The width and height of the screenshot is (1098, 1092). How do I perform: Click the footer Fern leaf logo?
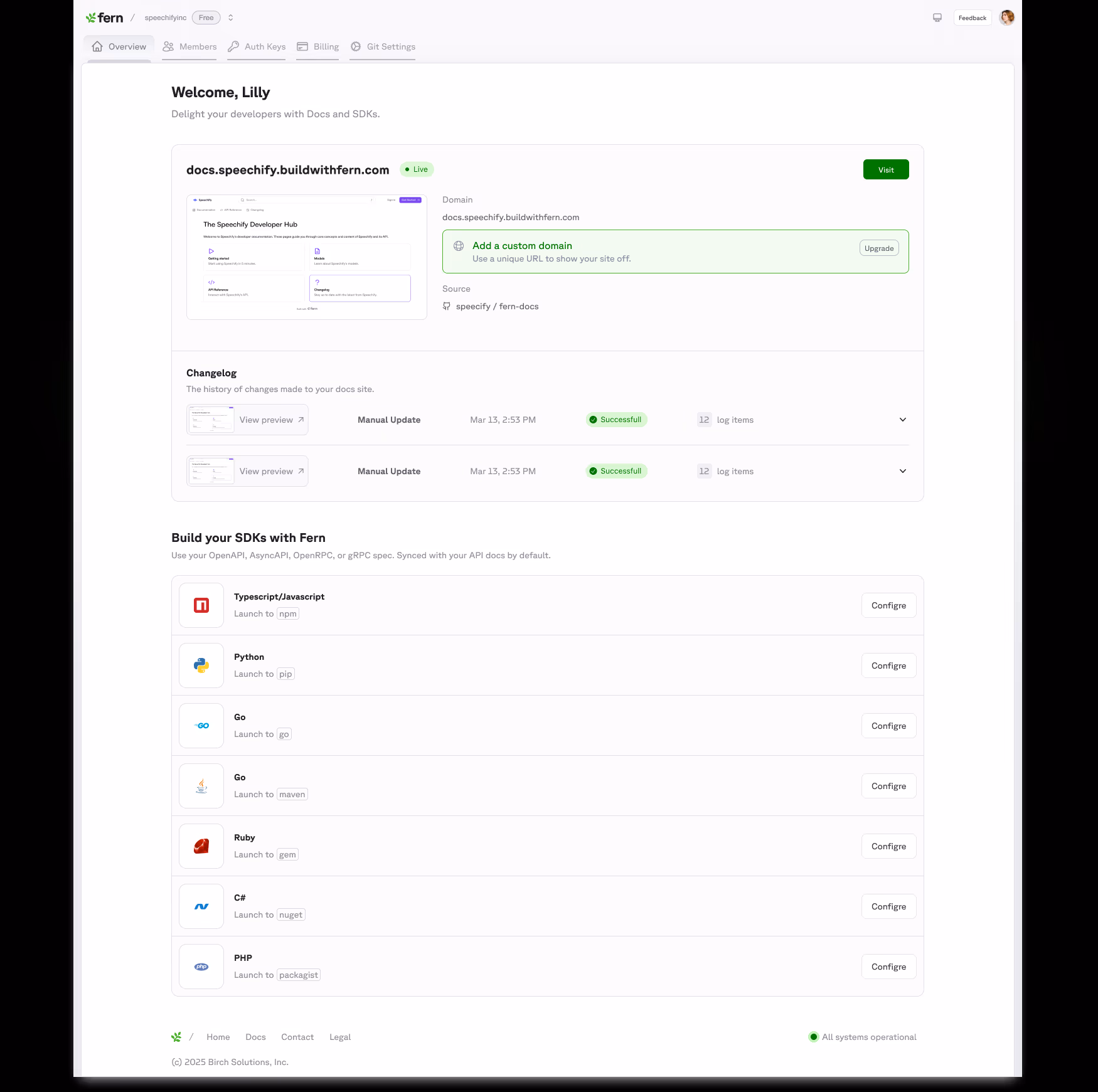point(176,1037)
